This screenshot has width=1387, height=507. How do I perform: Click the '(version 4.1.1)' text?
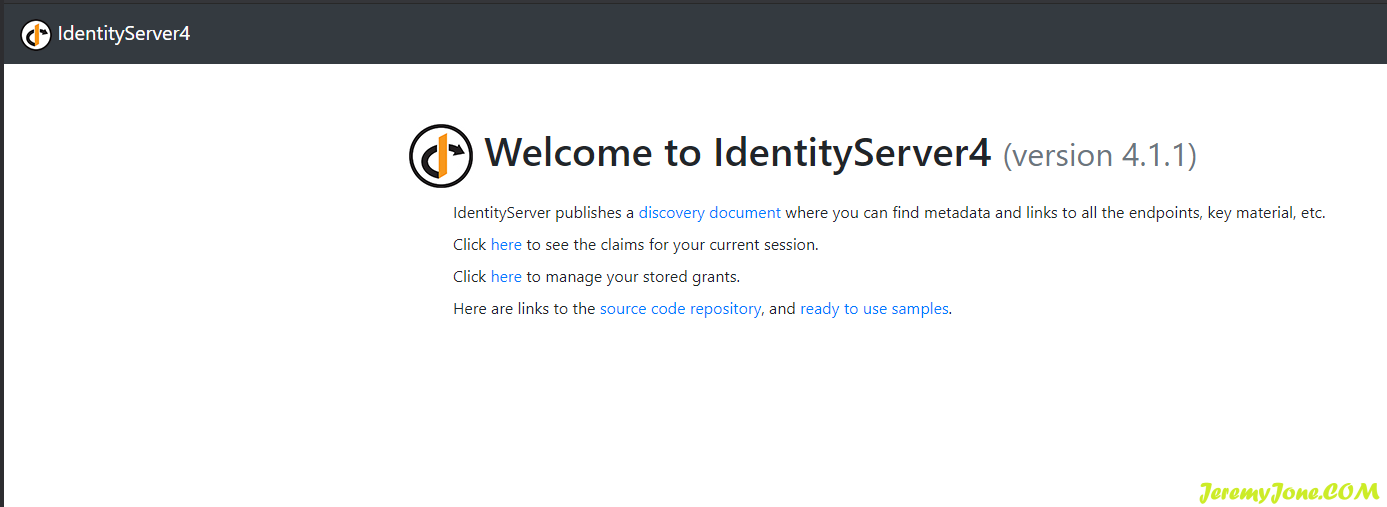pos(1100,156)
